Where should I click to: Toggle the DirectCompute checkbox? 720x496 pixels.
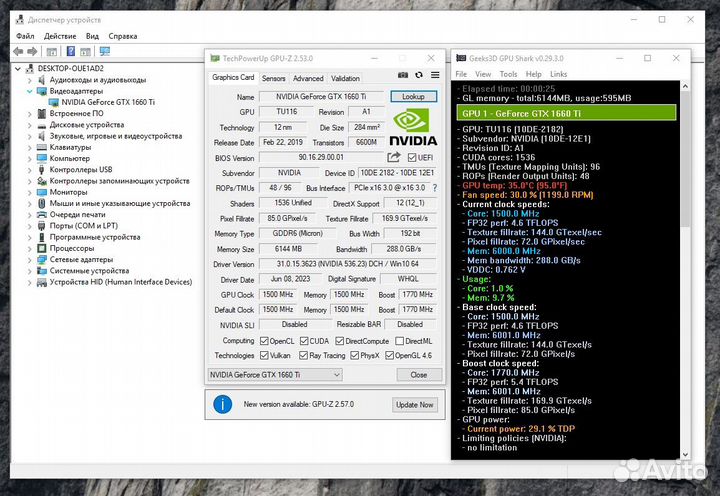tap(340, 341)
